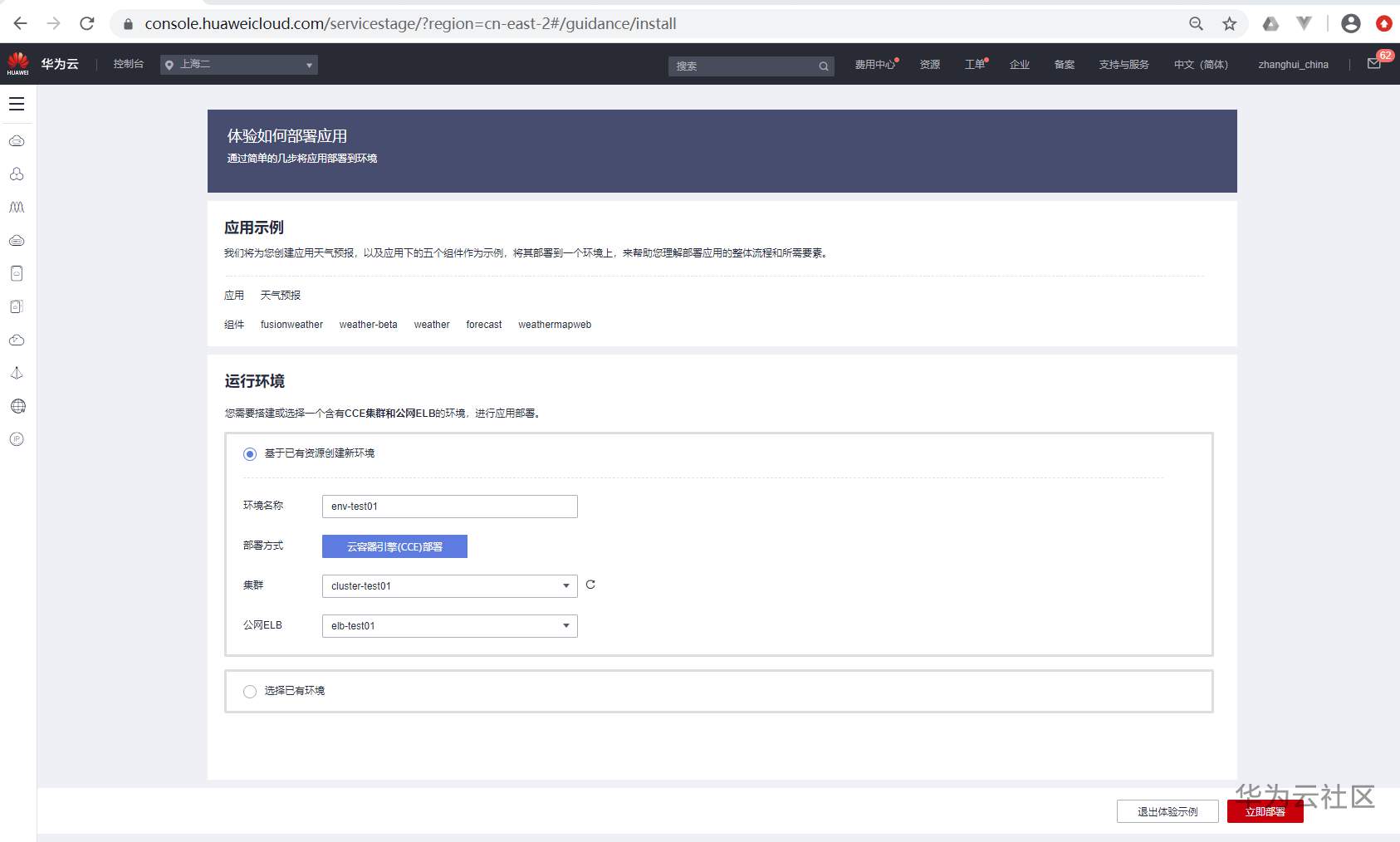
Task: Select create new environment from existing resources
Action: coord(250,454)
